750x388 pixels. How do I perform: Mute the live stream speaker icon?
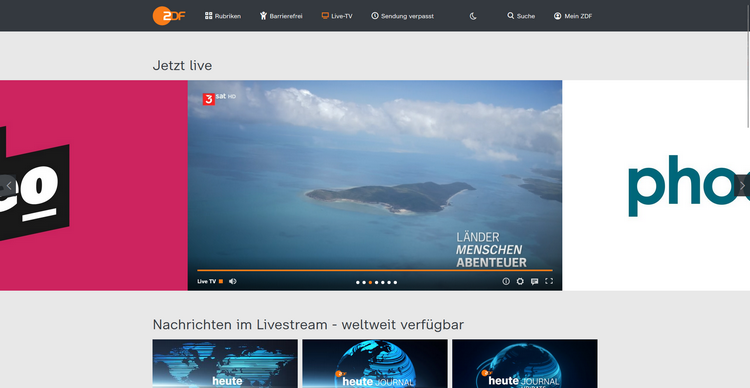(x=232, y=281)
